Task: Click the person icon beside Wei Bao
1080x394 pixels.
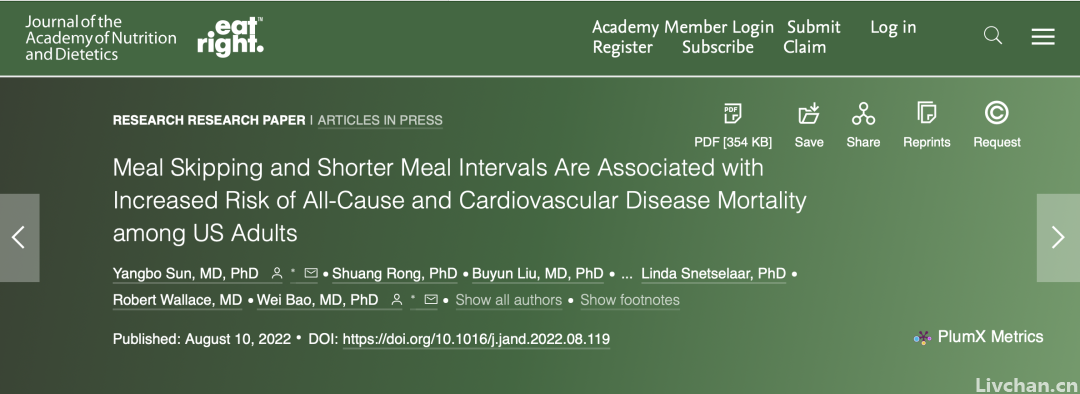Action: point(397,300)
